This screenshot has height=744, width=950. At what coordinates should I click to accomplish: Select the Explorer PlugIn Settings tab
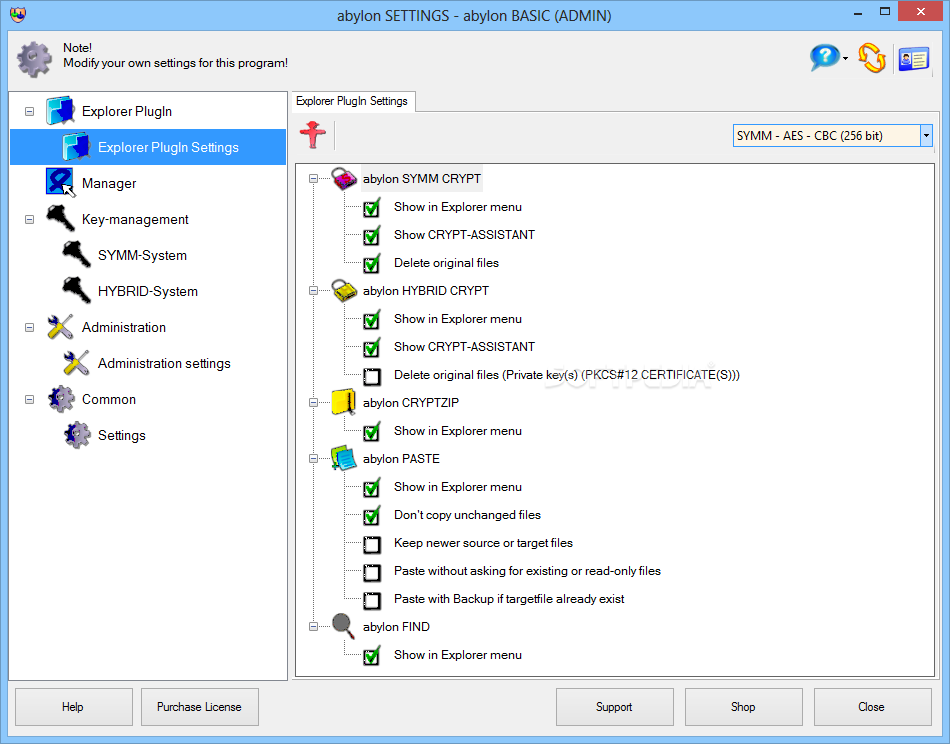click(x=352, y=101)
